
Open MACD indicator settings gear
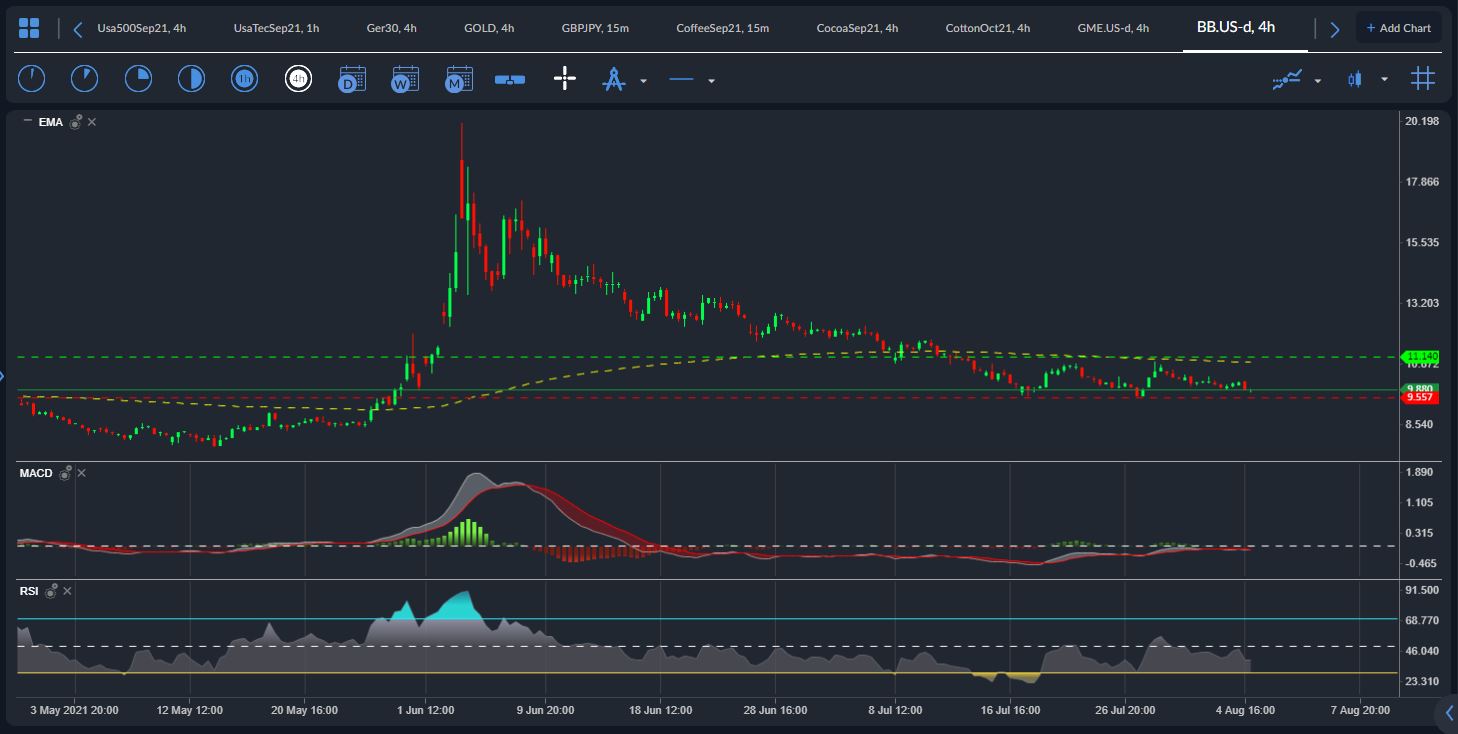click(65, 473)
